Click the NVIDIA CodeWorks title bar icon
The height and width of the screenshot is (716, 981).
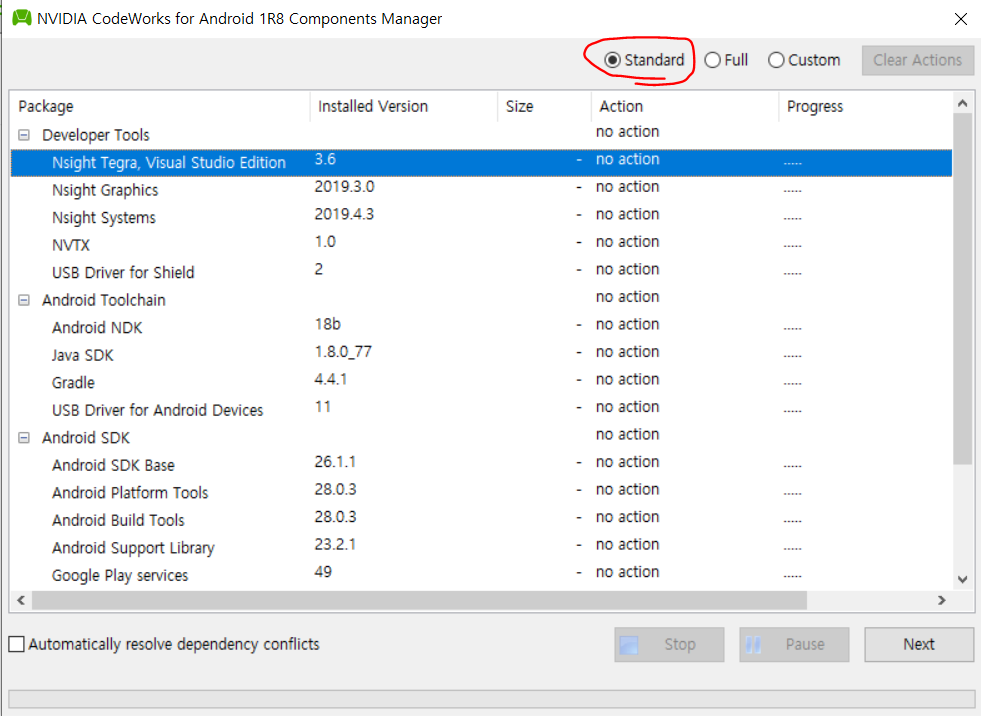pos(22,18)
